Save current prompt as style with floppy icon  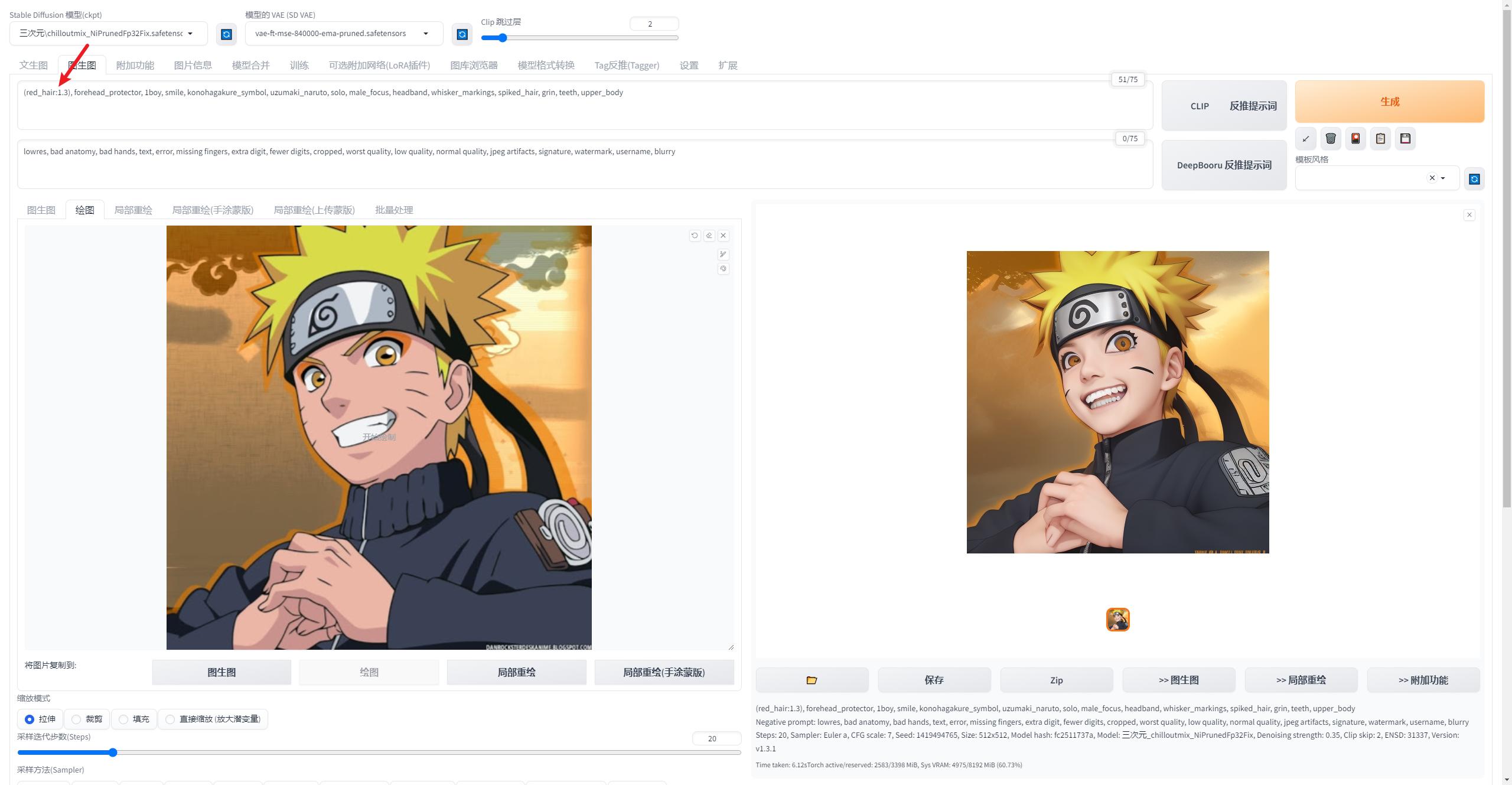[1405, 138]
